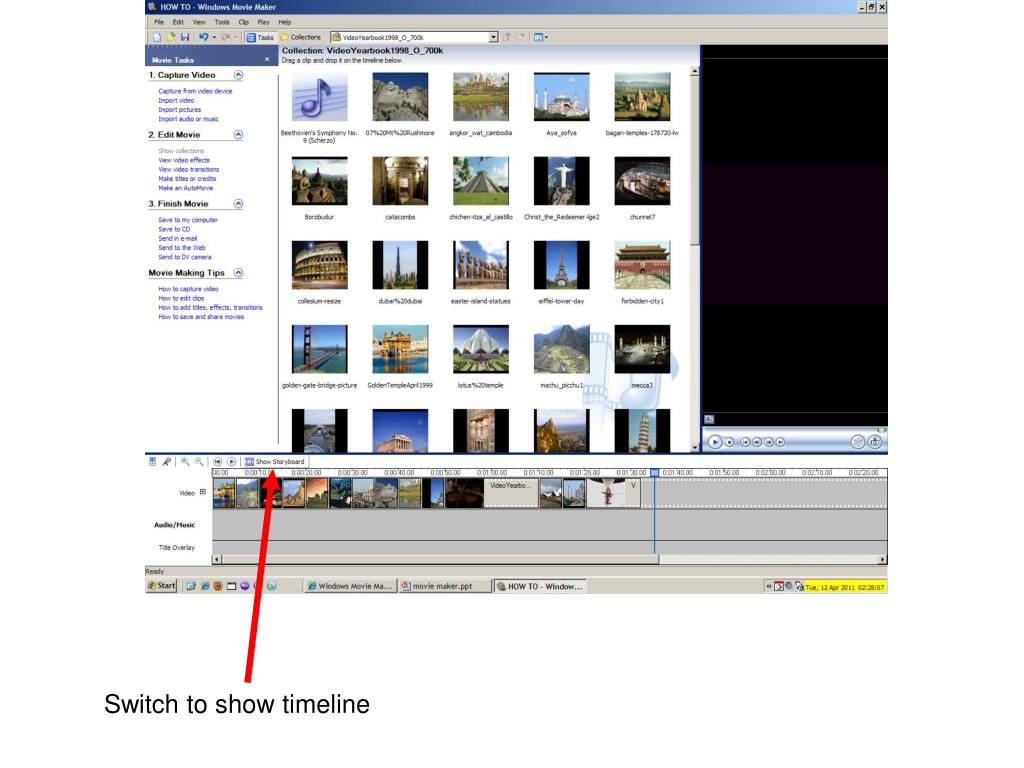The width and height of the screenshot is (1024, 768).
Task: Click the Undo arrow icon
Action: pos(204,37)
